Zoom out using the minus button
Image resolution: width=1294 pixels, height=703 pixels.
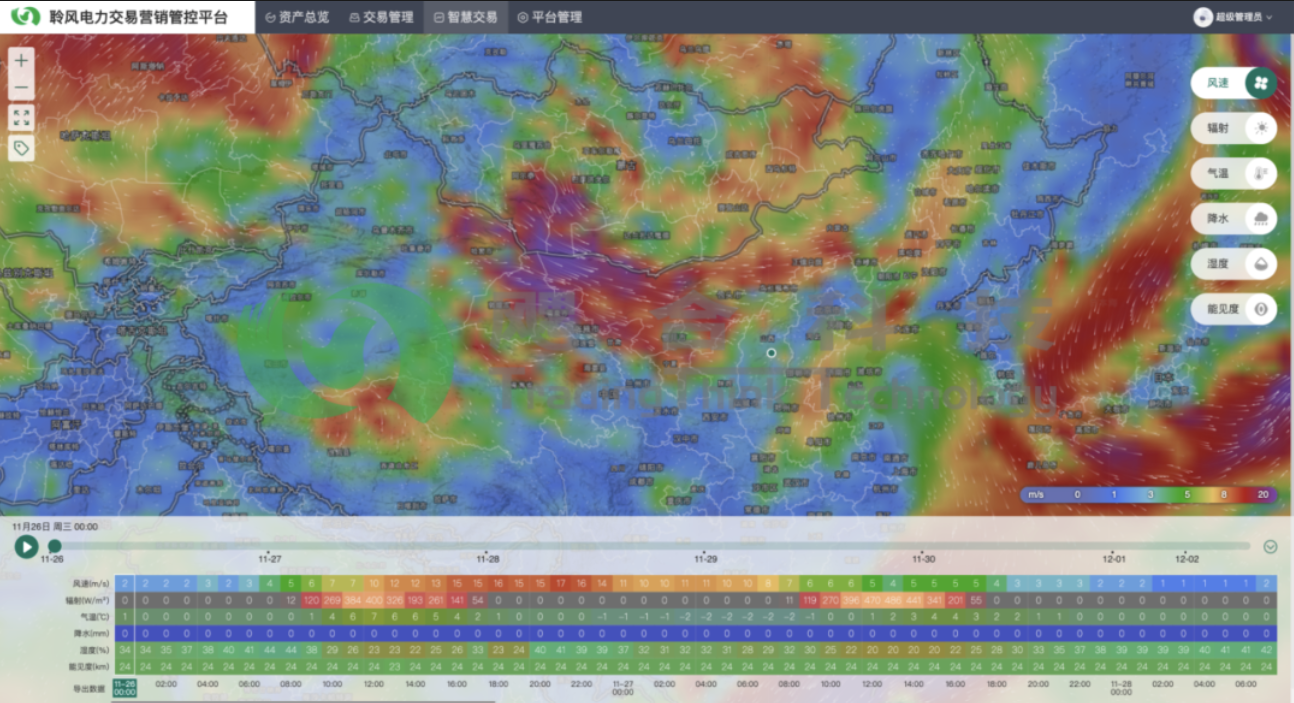click(x=21, y=88)
